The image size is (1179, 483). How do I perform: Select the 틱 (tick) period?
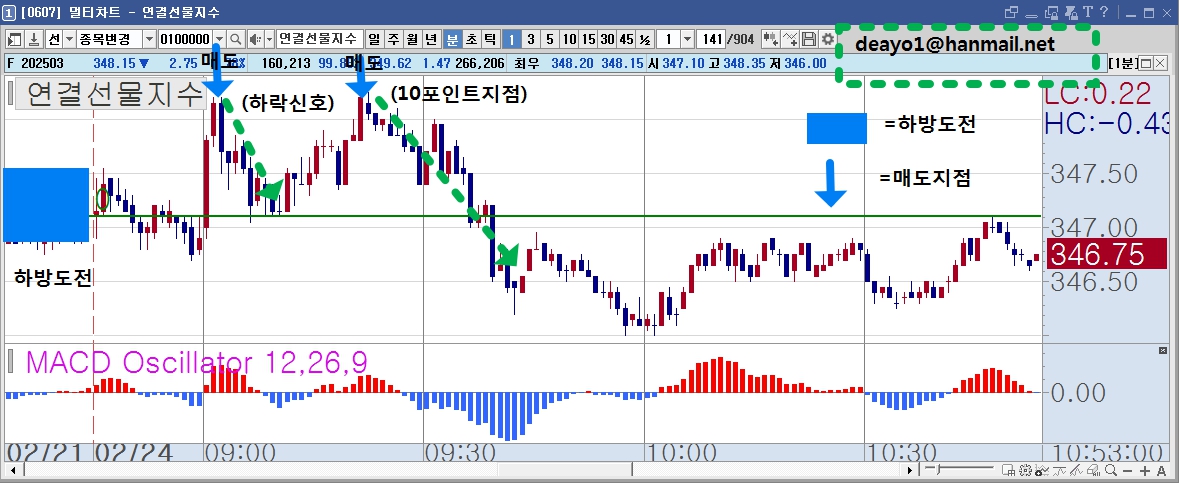click(489, 39)
